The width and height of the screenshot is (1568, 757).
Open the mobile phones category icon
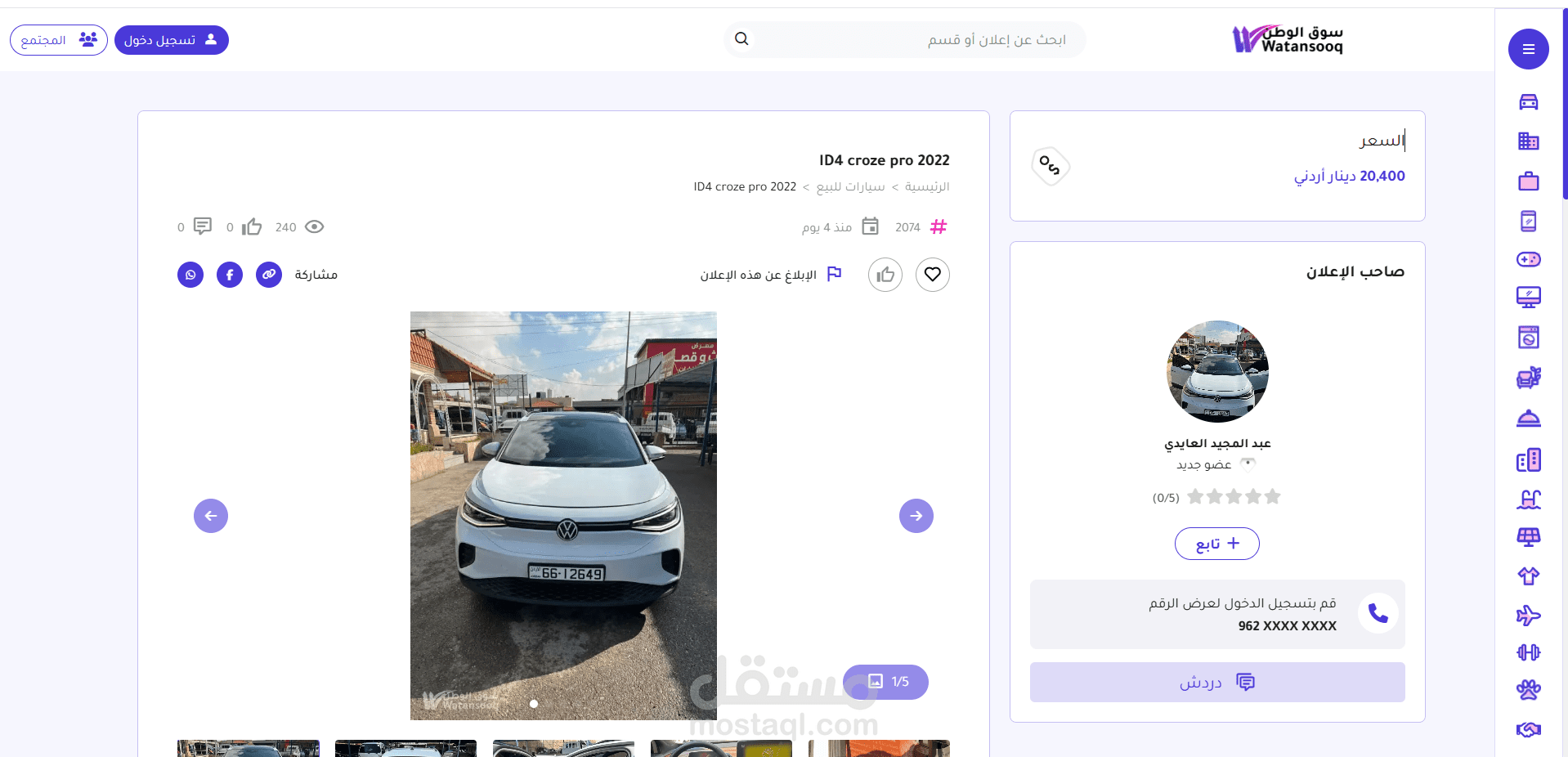click(1528, 221)
